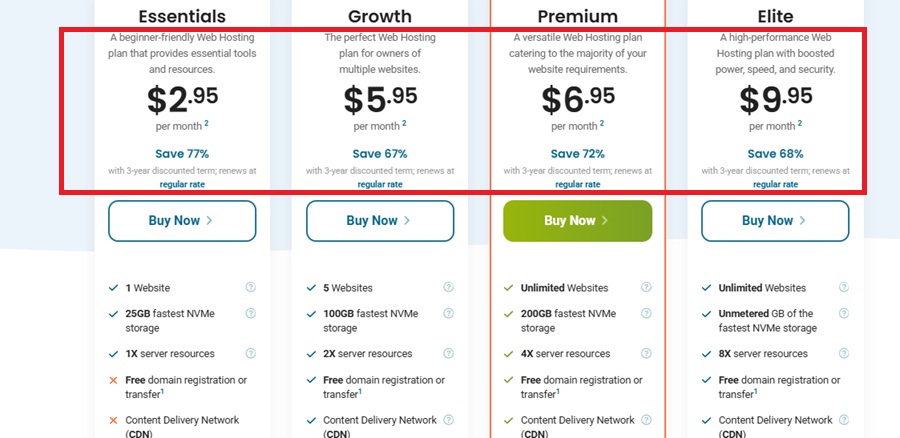Show info for 4X server resources

point(646,354)
